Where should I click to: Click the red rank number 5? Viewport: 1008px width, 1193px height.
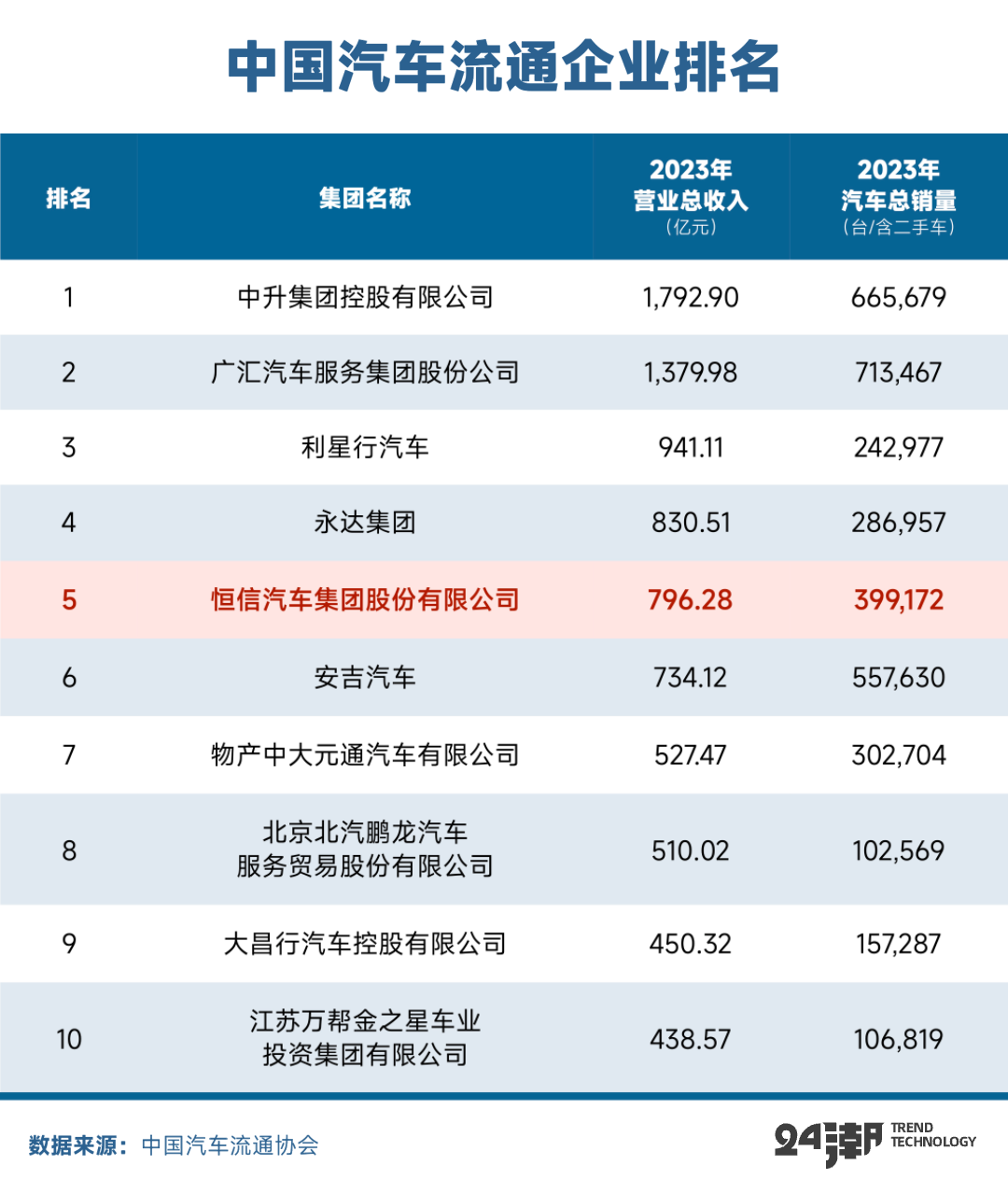pyautogui.click(x=69, y=599)
